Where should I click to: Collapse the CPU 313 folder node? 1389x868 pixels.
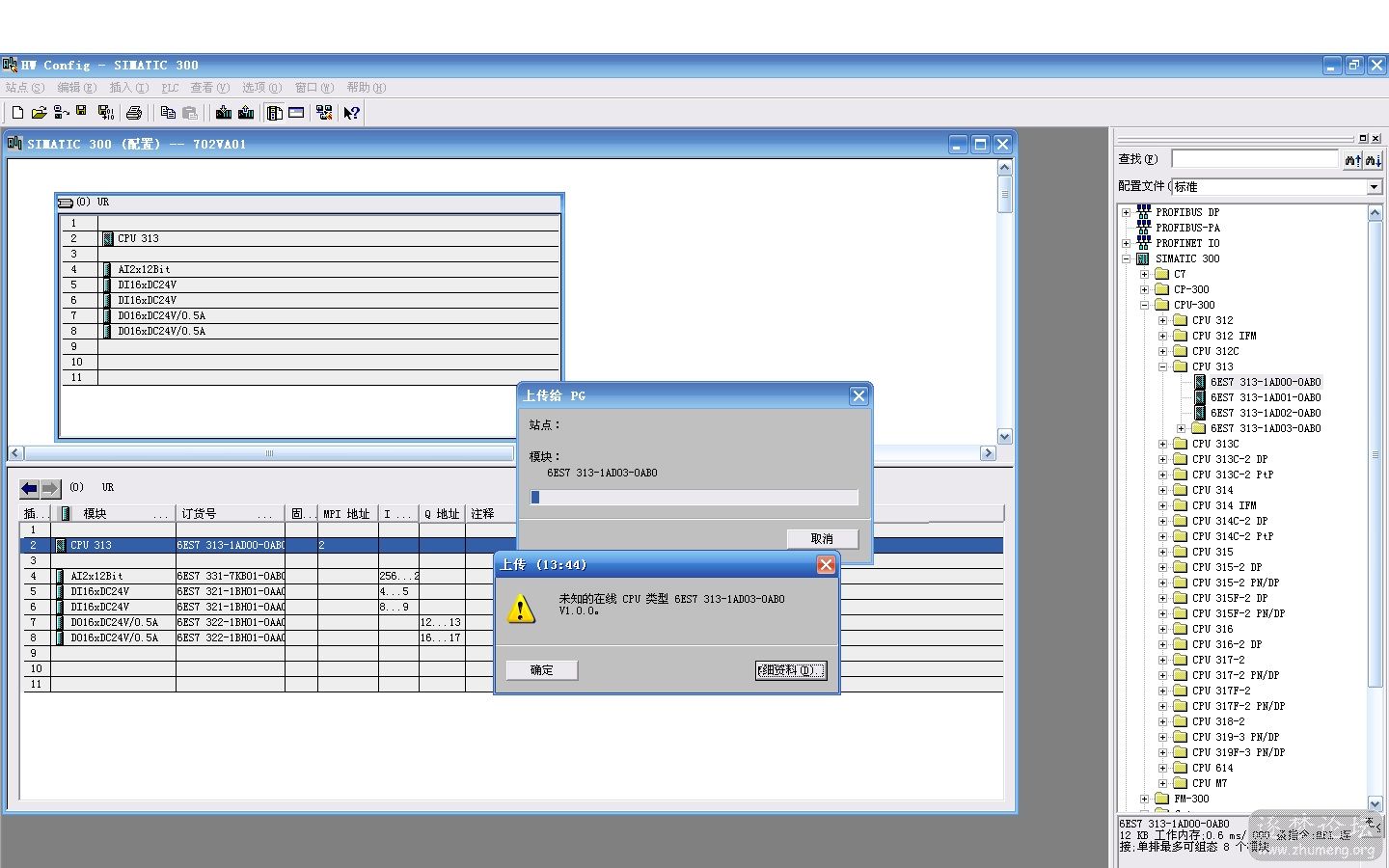pyautogui.click(x=1162, y=366)
